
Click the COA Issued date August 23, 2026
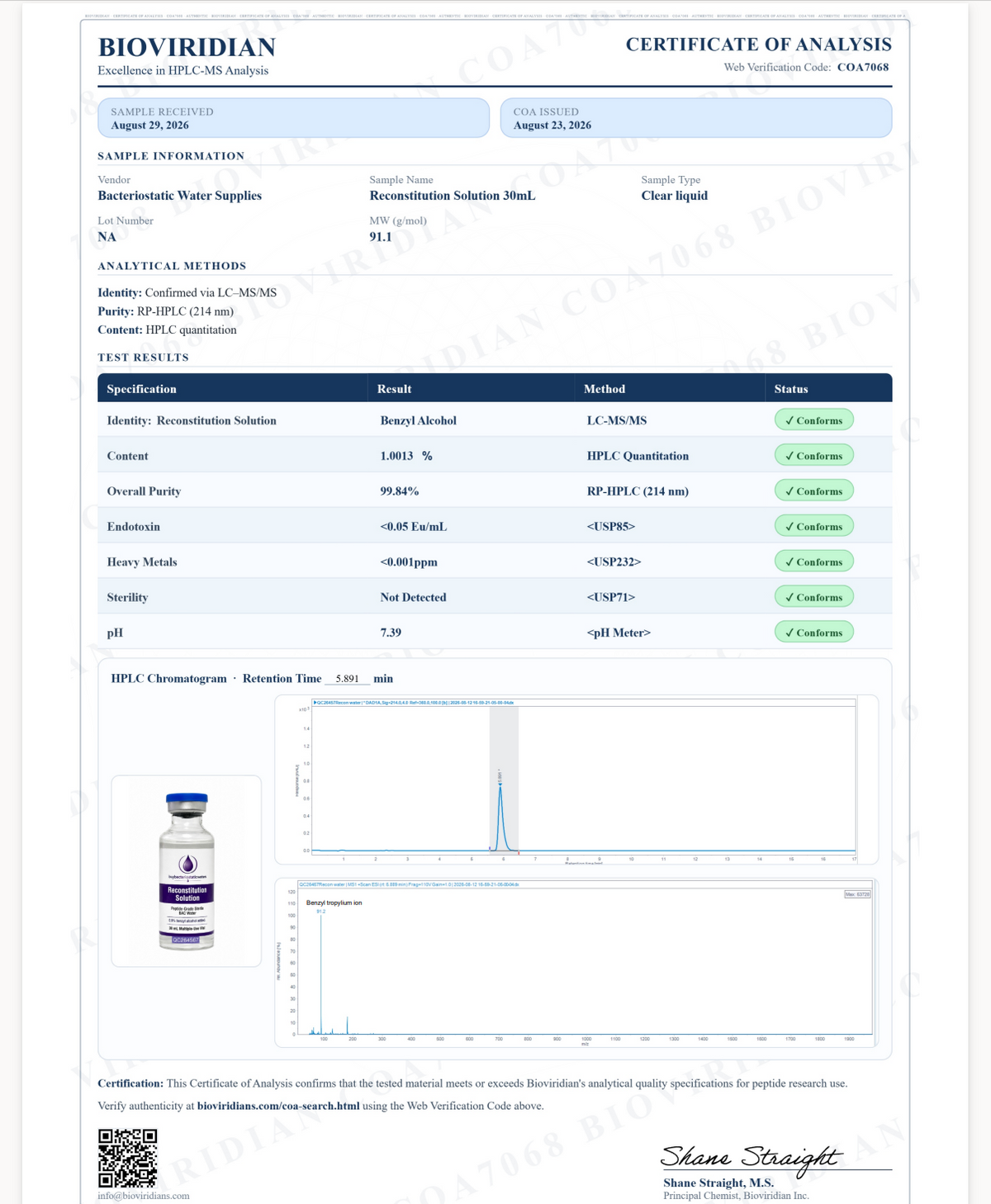pyautogui.click(x=552, y=126)
